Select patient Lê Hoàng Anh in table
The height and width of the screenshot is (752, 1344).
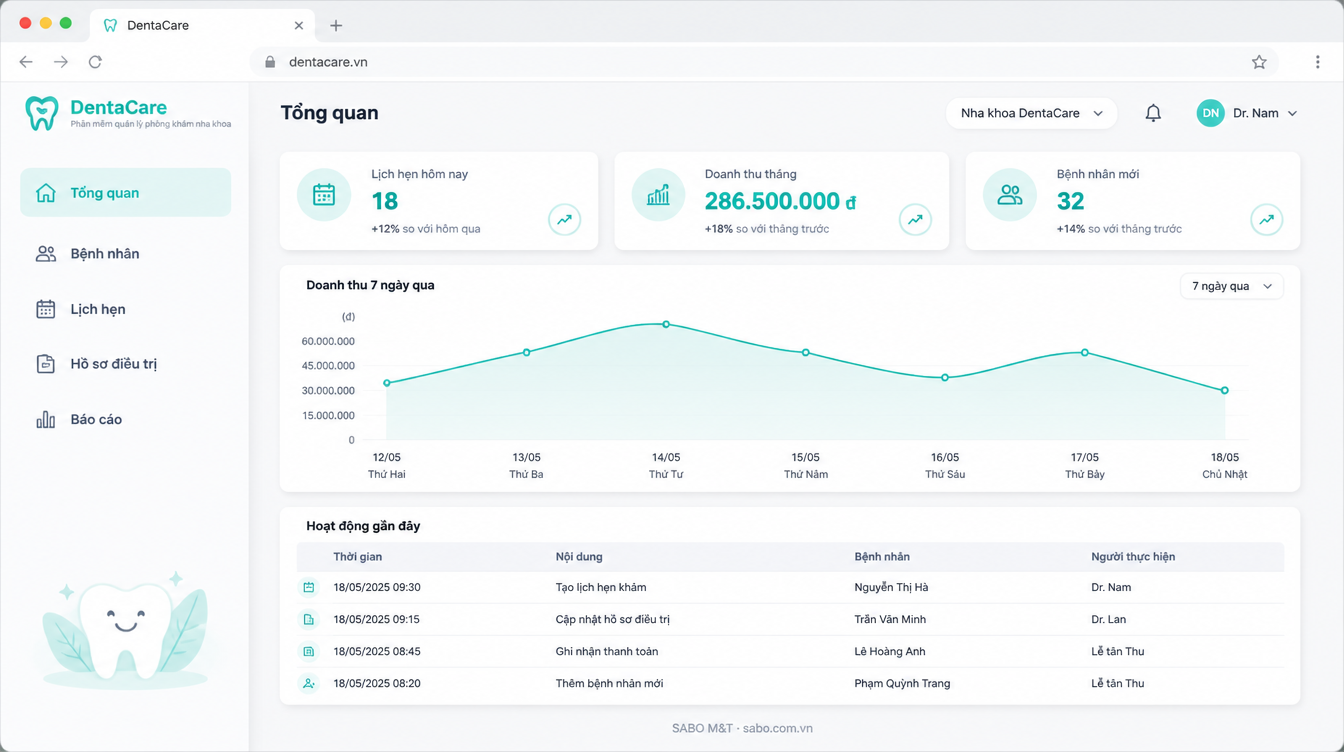(x=890, y=652)
